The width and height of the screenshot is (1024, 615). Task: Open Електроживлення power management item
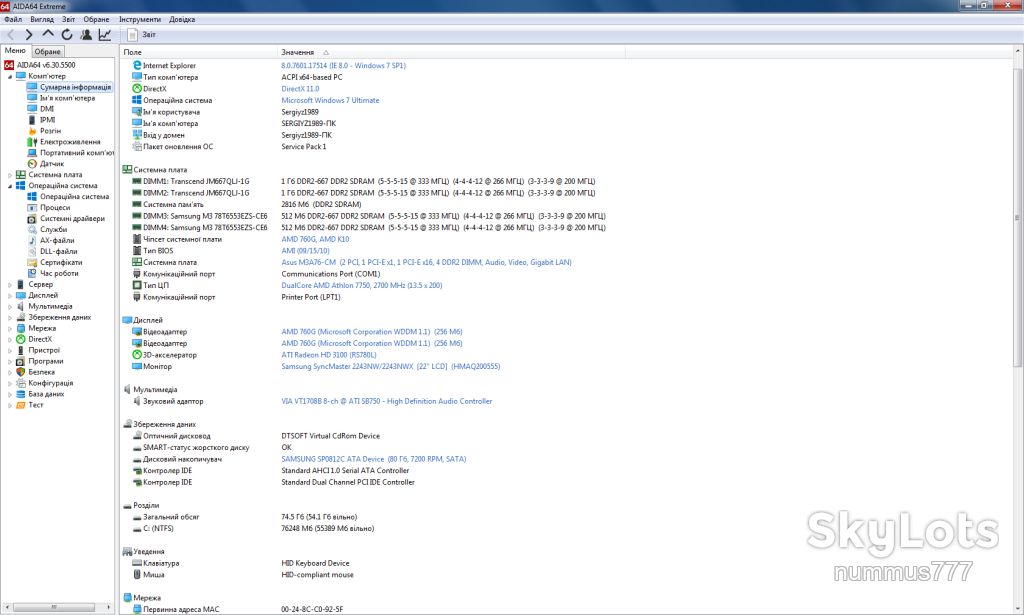(70, 142)
